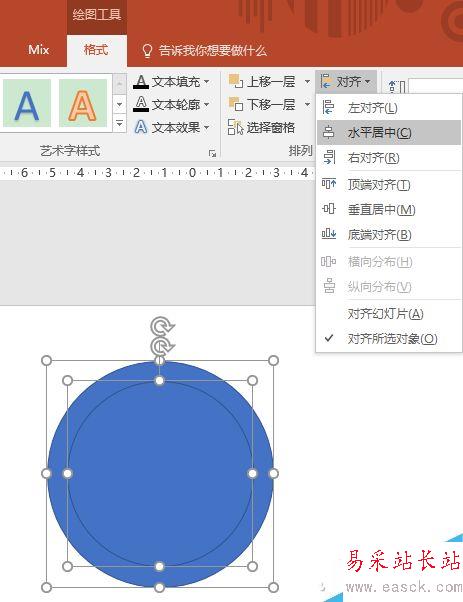This screenshot has height=602, width=463.
Task: Click the Bring Forward (上移一层) icon
Action: pos(235,81)
